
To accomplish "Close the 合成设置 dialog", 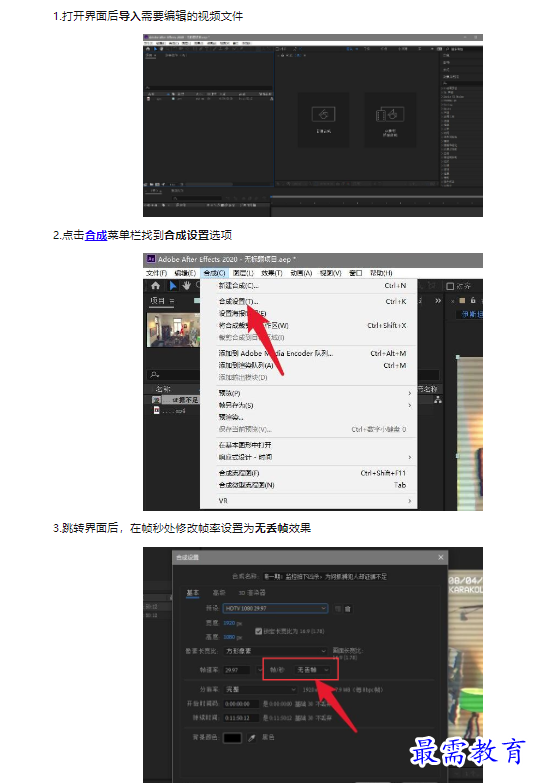I will pos(441,557).
